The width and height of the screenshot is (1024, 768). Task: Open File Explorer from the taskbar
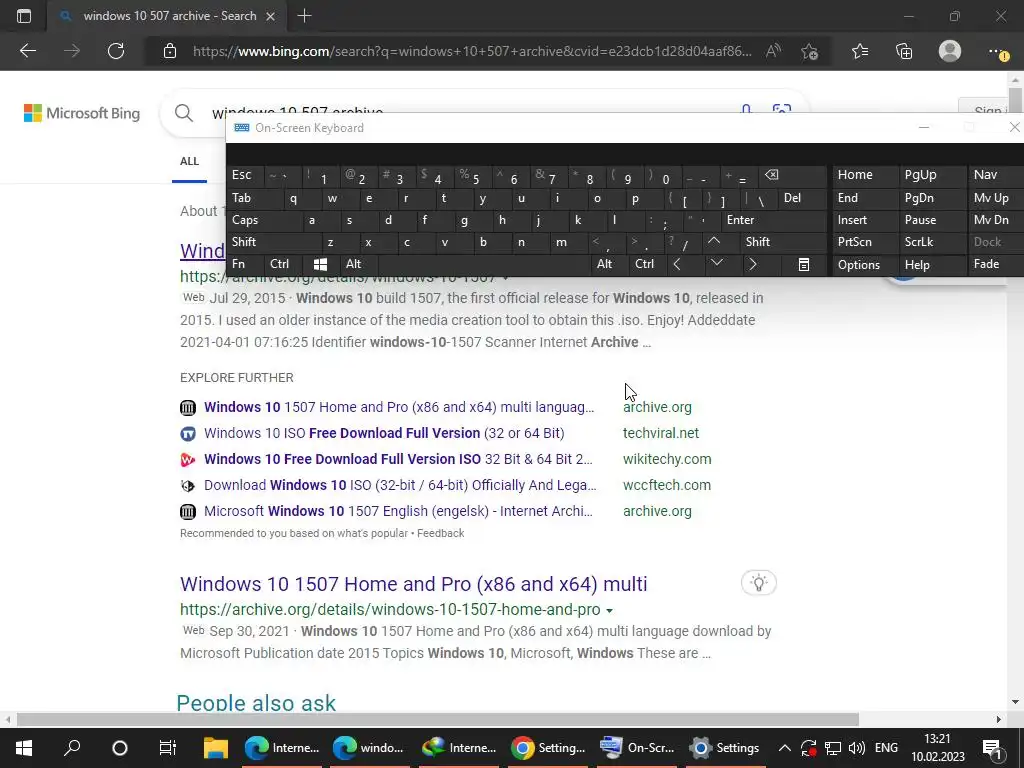pos(216,748)
